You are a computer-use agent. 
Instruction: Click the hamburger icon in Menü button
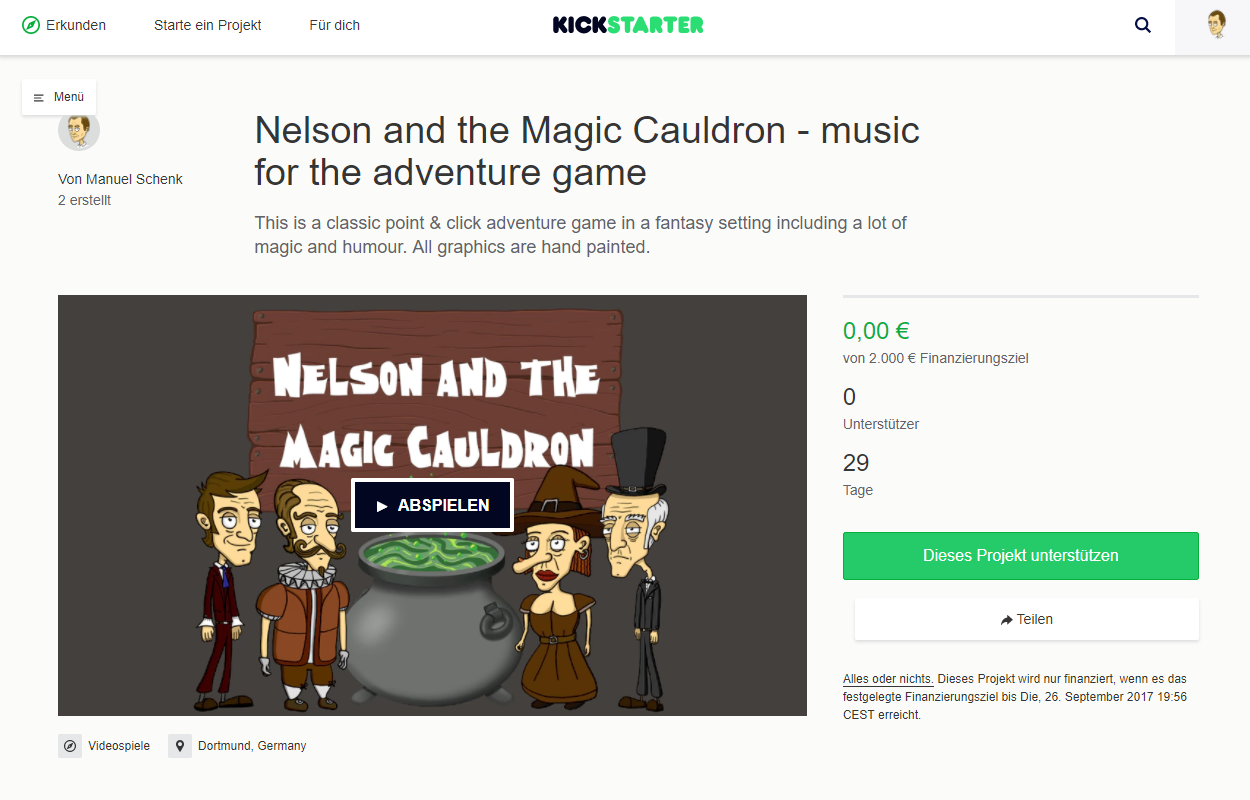[x=39, y=98]
